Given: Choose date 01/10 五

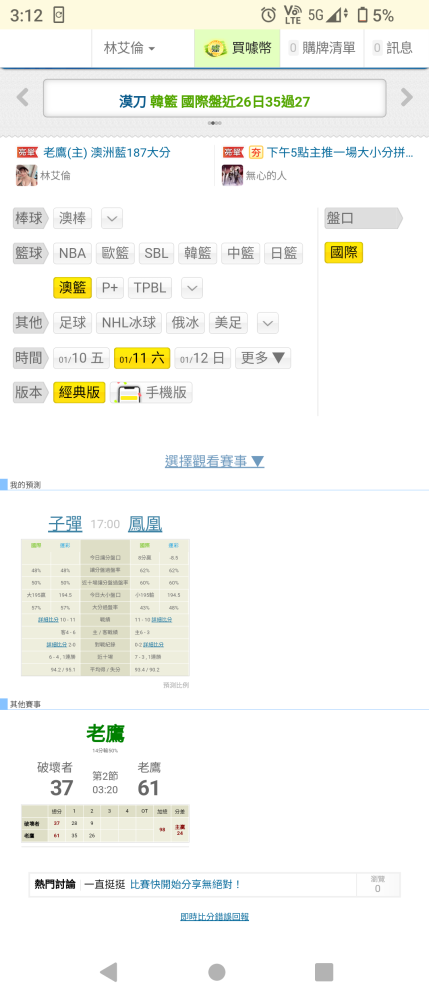Looking at the screenshot, I should [x=82, y=358].
